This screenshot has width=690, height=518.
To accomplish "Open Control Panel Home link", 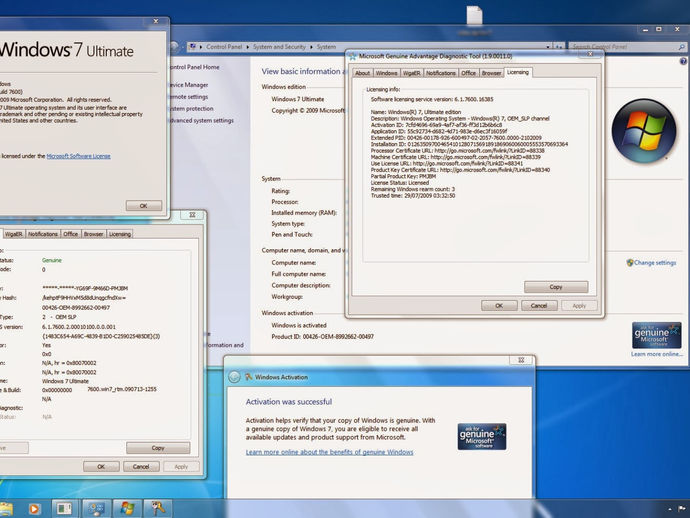I will (195, 67).
